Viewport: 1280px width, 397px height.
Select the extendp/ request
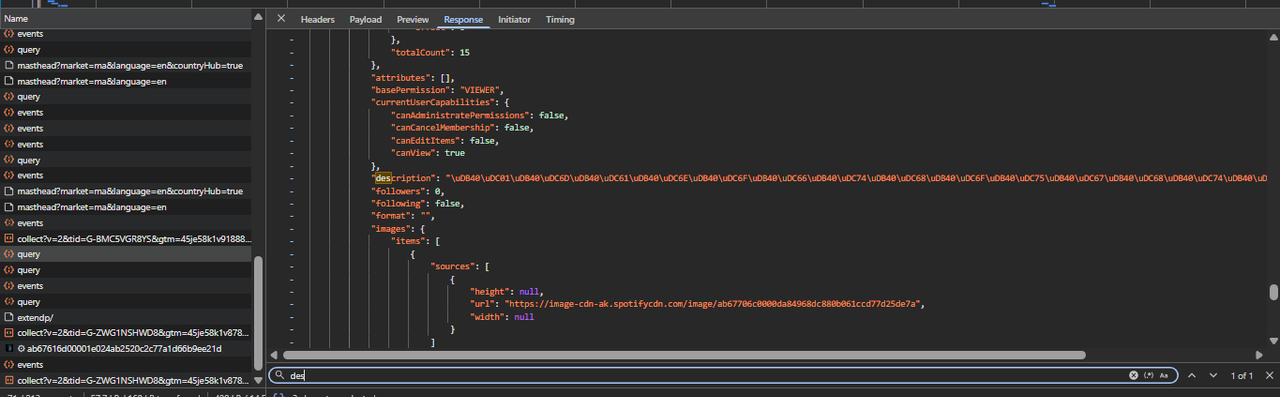coord(126,317)
